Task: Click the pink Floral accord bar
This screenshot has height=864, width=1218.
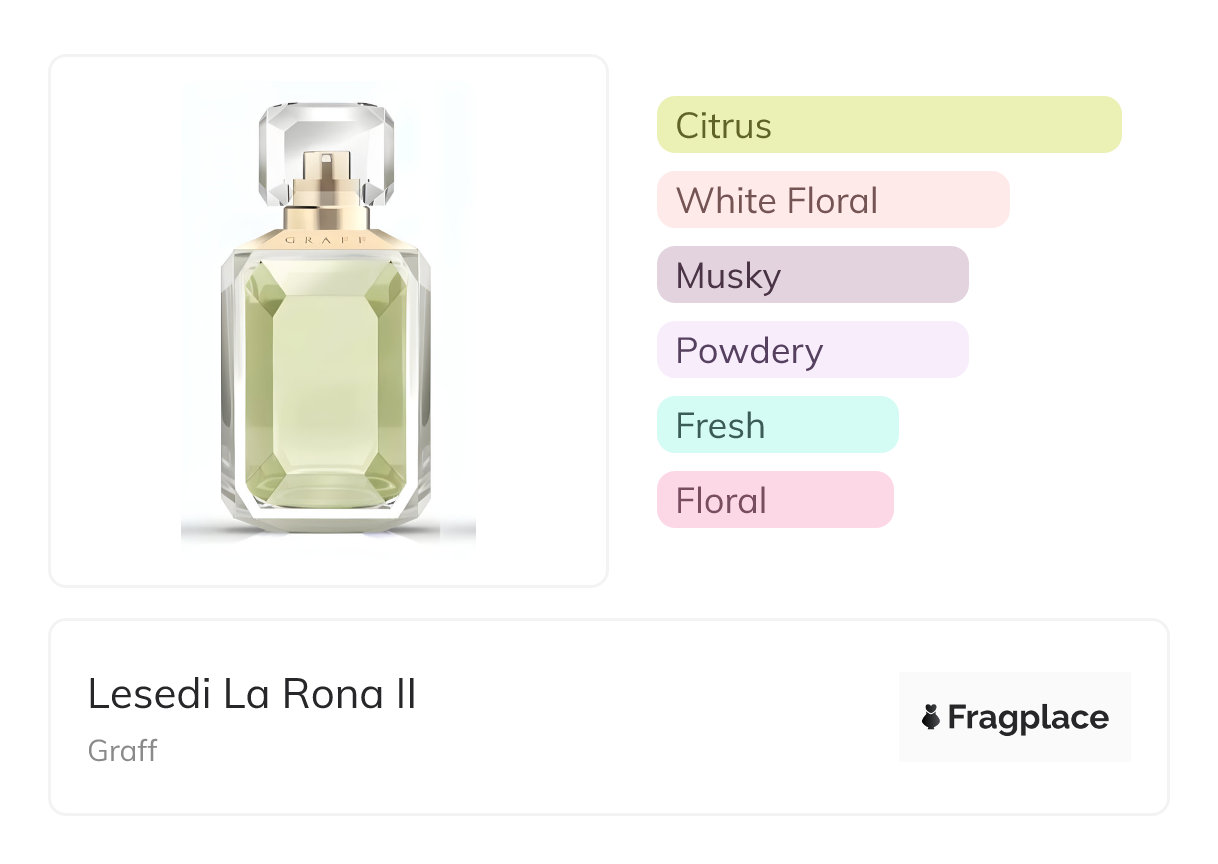Action: click(774, 500)
